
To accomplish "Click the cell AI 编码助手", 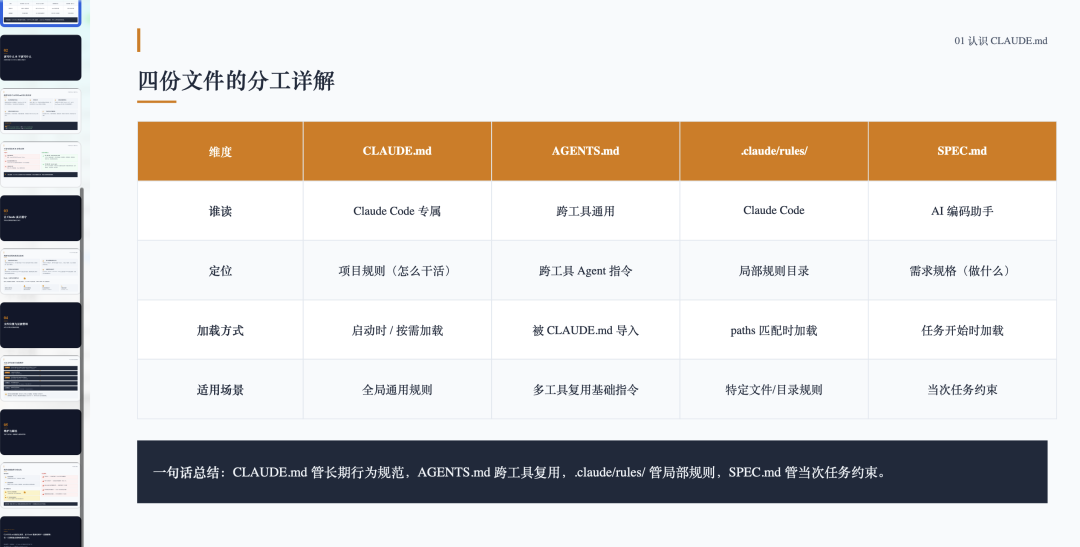I will click(x=962, y=211).
